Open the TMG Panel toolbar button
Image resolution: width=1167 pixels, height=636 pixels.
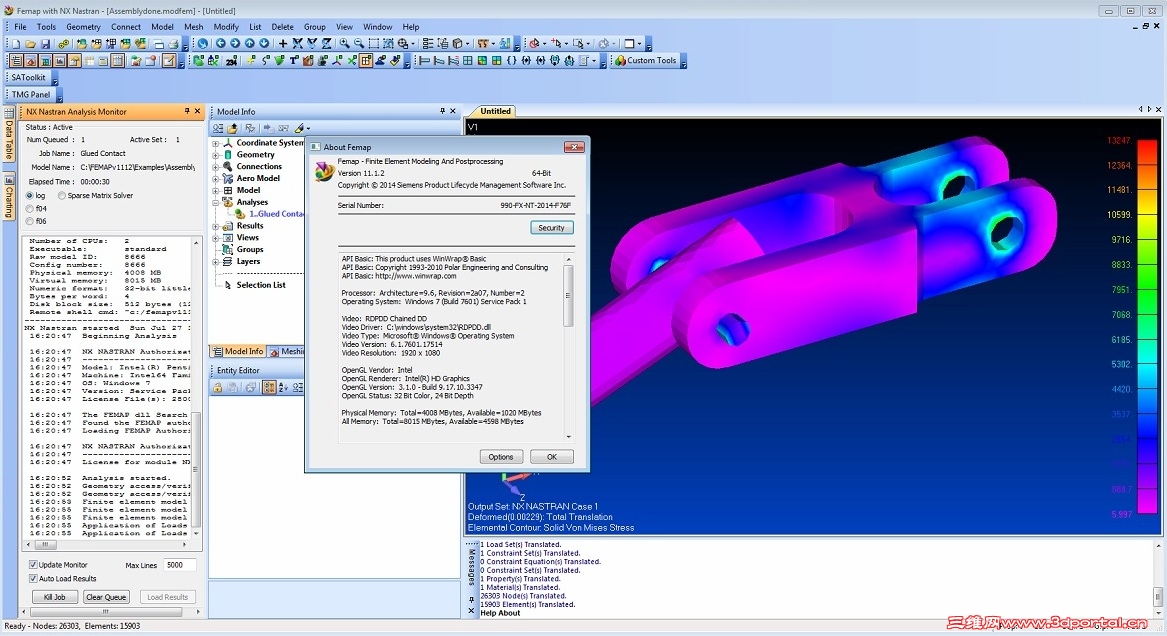coord(31,94)
